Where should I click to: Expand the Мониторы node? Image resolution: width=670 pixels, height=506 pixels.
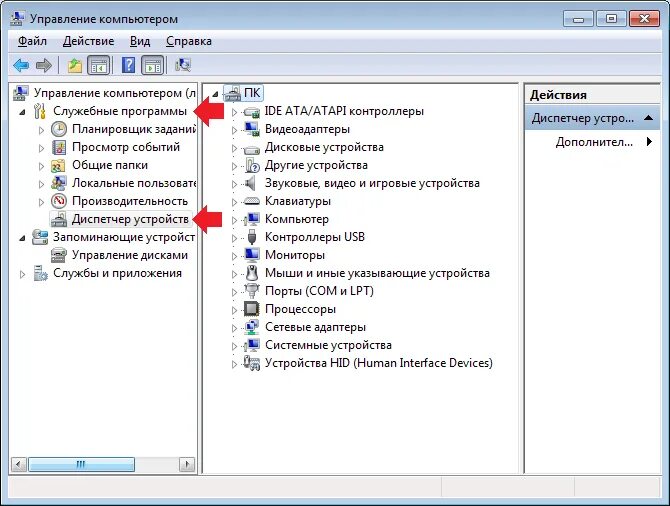click(x=234, y=256)
